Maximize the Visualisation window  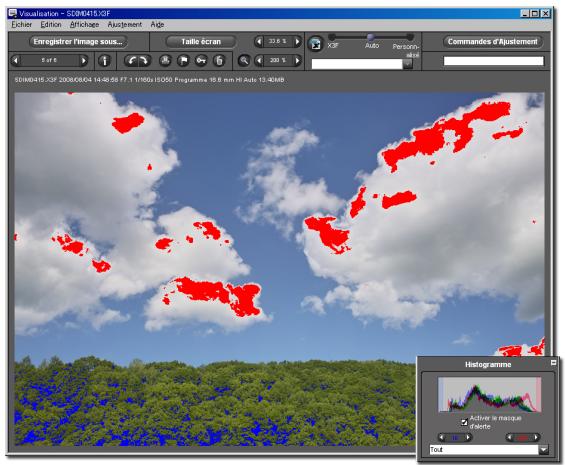click(x=535, y=14)
